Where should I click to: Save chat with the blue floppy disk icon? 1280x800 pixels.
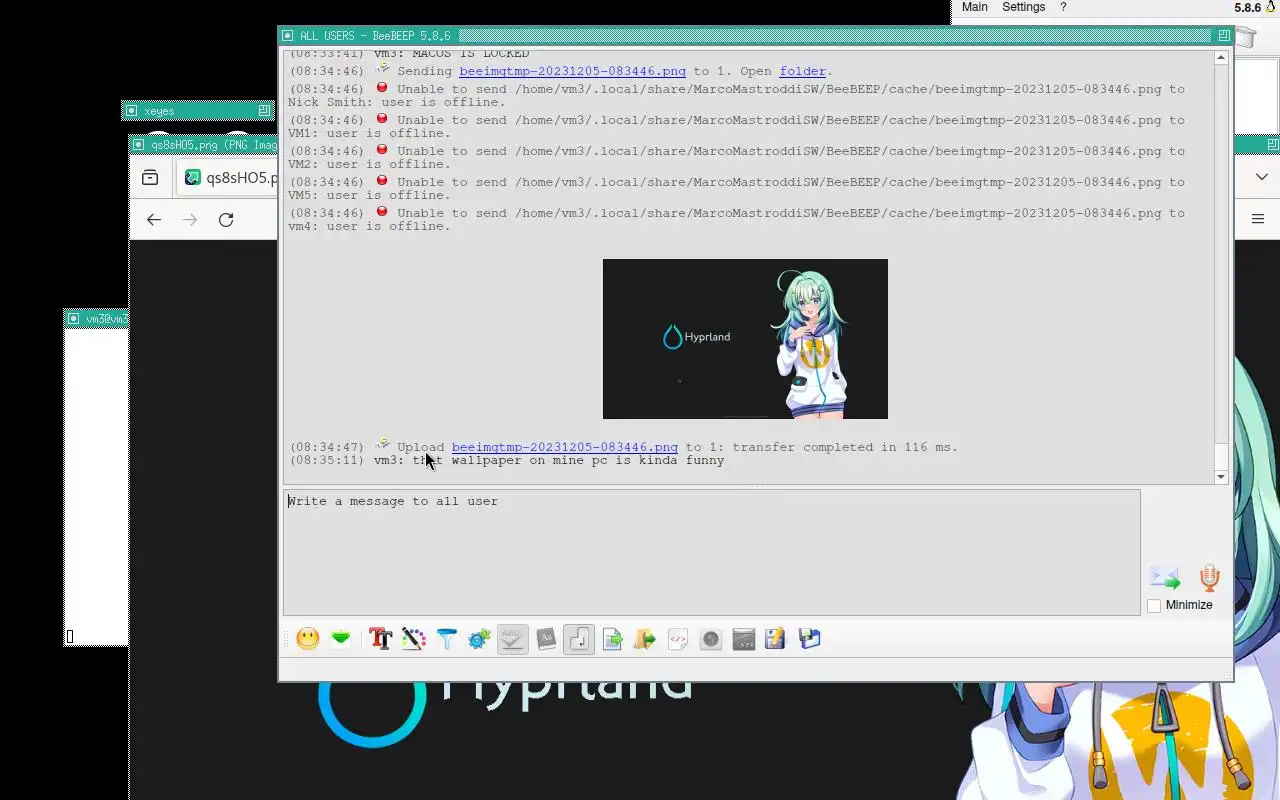click(x=809, y=639)
